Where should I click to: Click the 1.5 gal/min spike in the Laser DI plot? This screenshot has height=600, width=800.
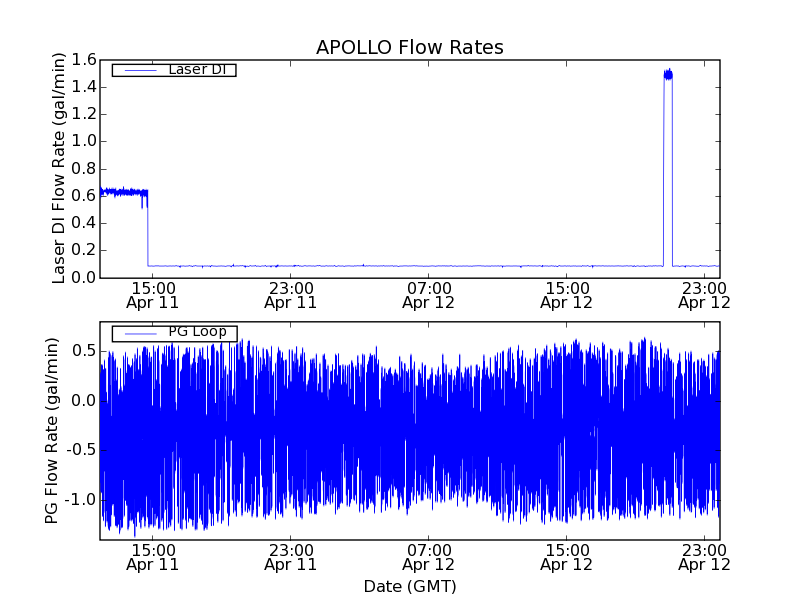pos(668,75)
